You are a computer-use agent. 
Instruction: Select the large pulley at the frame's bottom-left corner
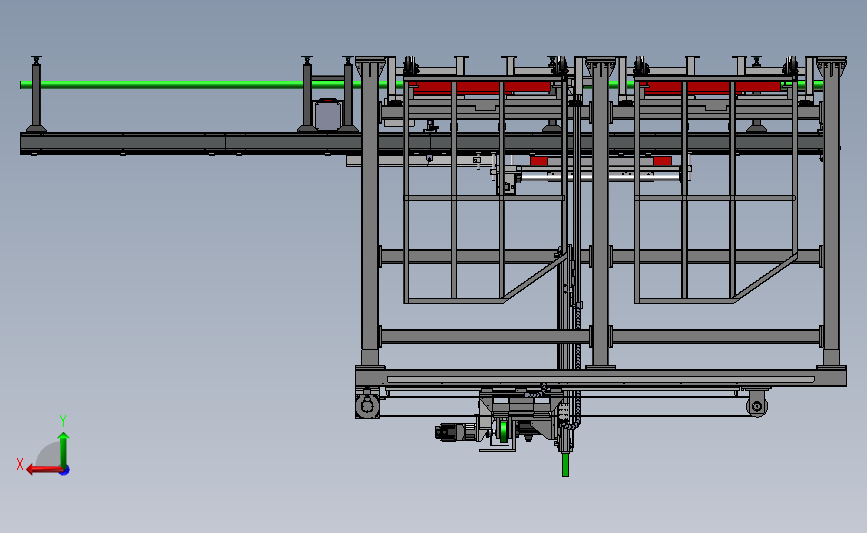coord(367,407)
